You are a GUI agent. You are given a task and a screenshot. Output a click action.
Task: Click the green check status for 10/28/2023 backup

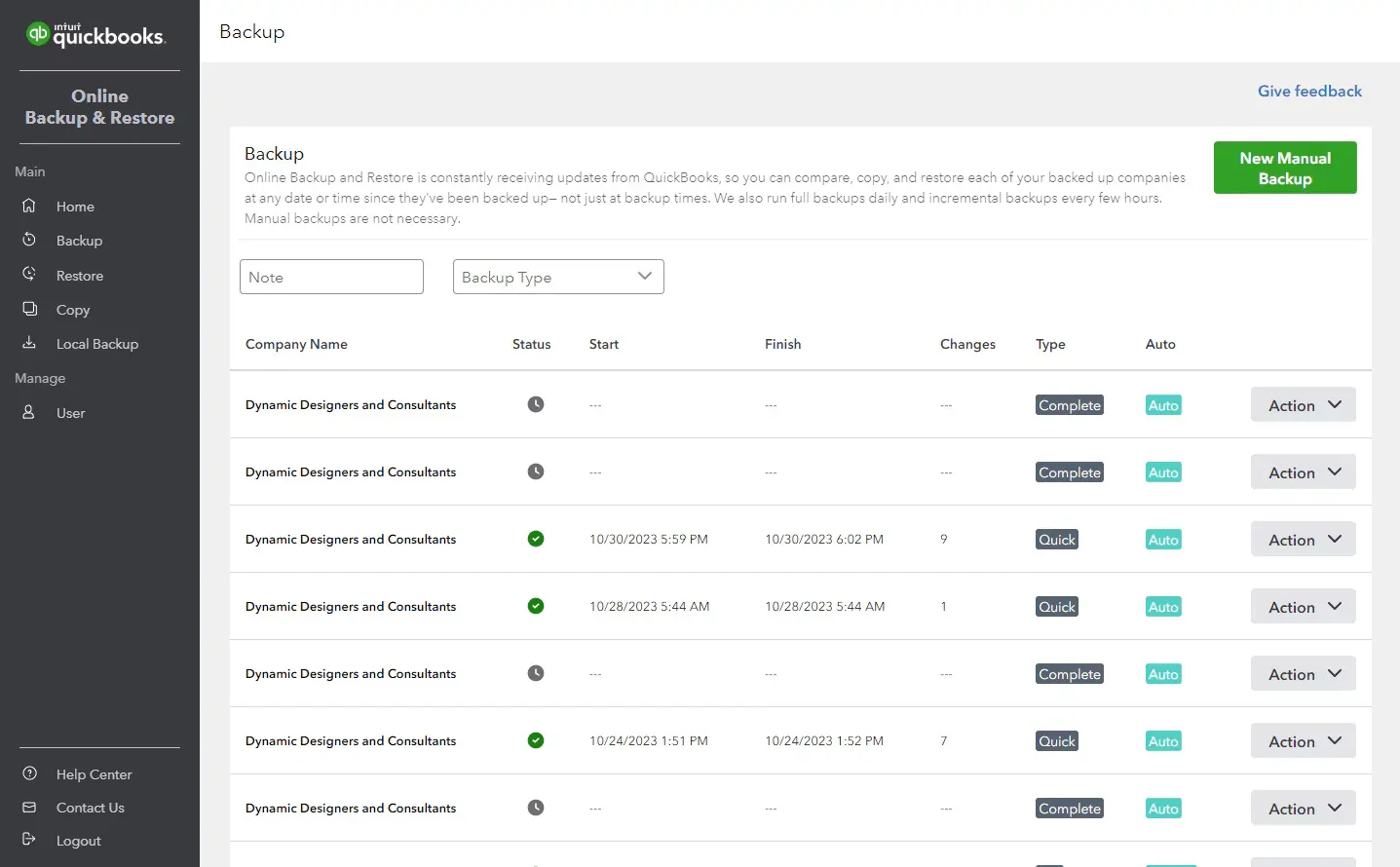click(536, 606)
